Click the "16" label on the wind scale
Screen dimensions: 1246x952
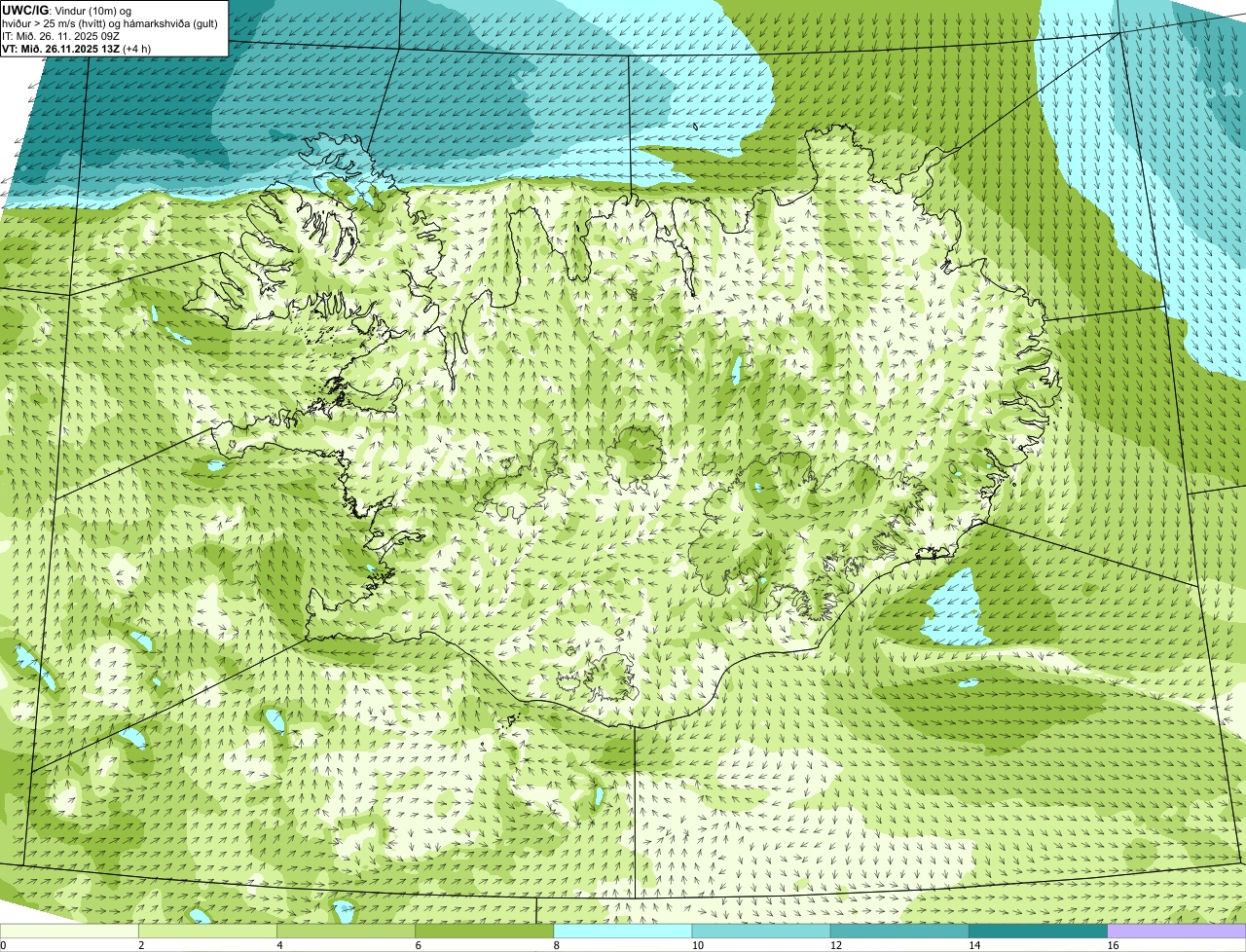click(x=1113, y=945)
